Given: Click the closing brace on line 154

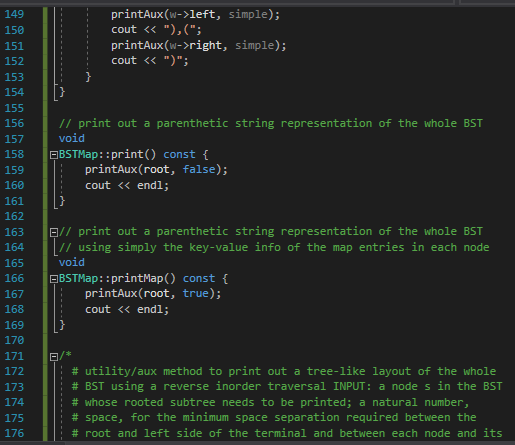Looking at the screenshot, I should coord(62,92).
